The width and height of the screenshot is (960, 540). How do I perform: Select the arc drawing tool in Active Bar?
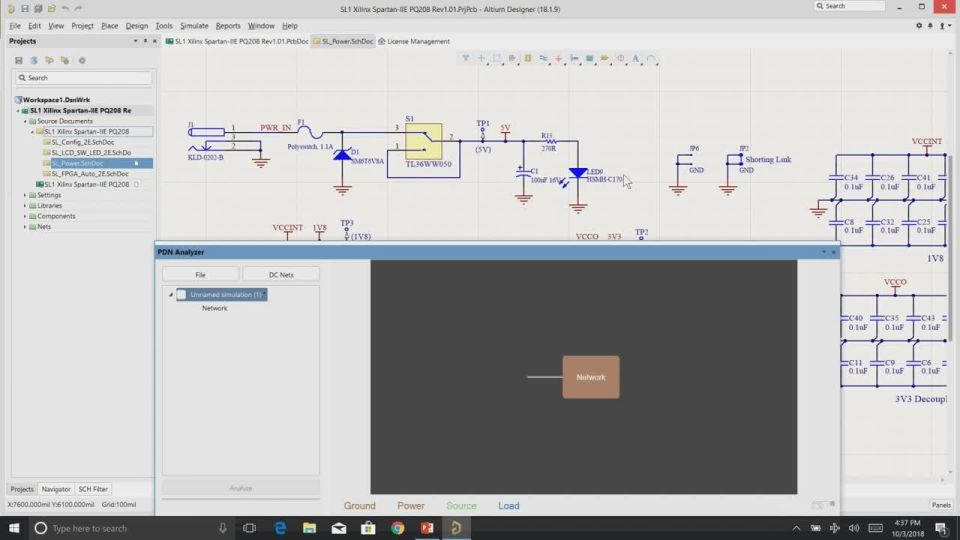651,58
